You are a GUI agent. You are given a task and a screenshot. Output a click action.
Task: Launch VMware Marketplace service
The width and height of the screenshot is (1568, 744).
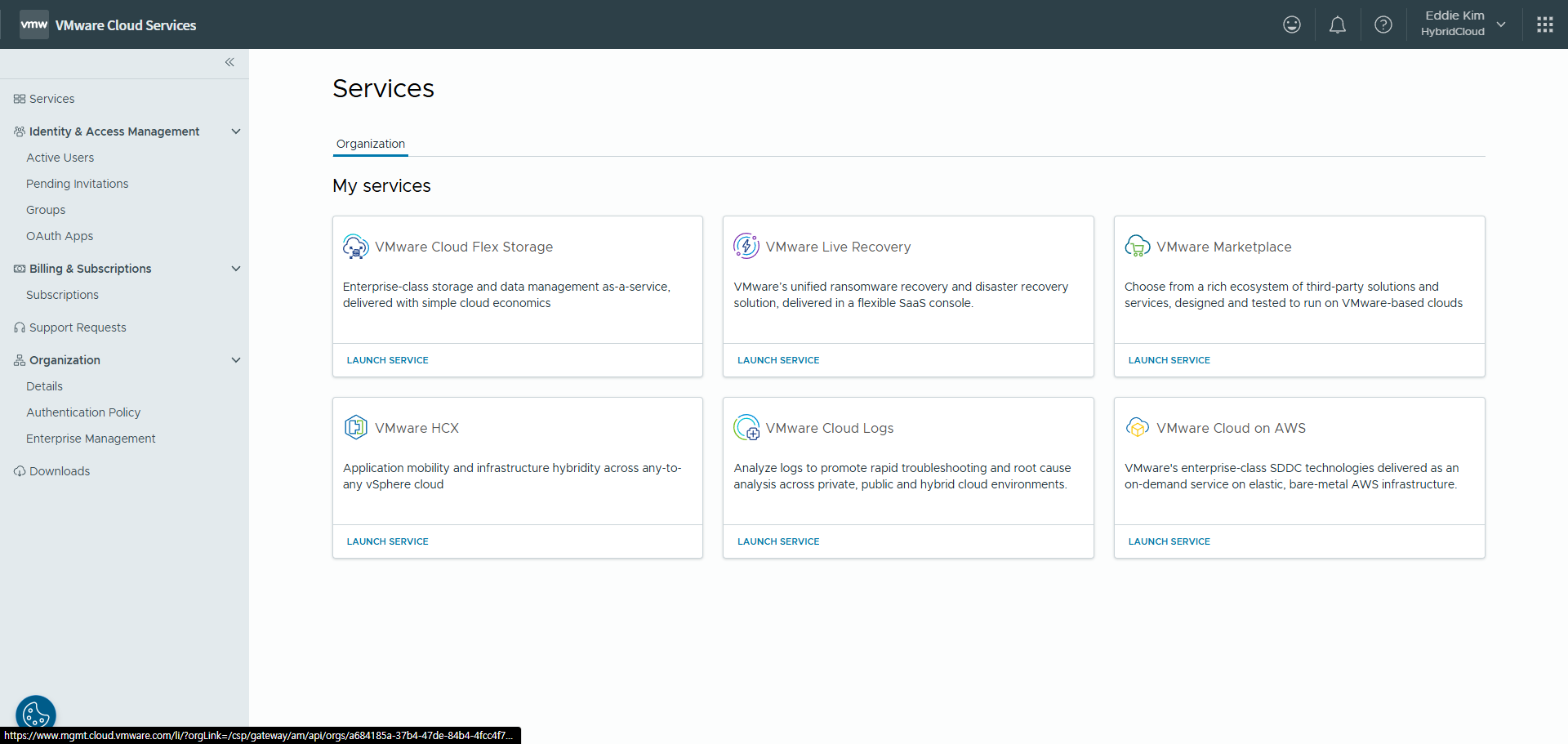pos(1169,360)
